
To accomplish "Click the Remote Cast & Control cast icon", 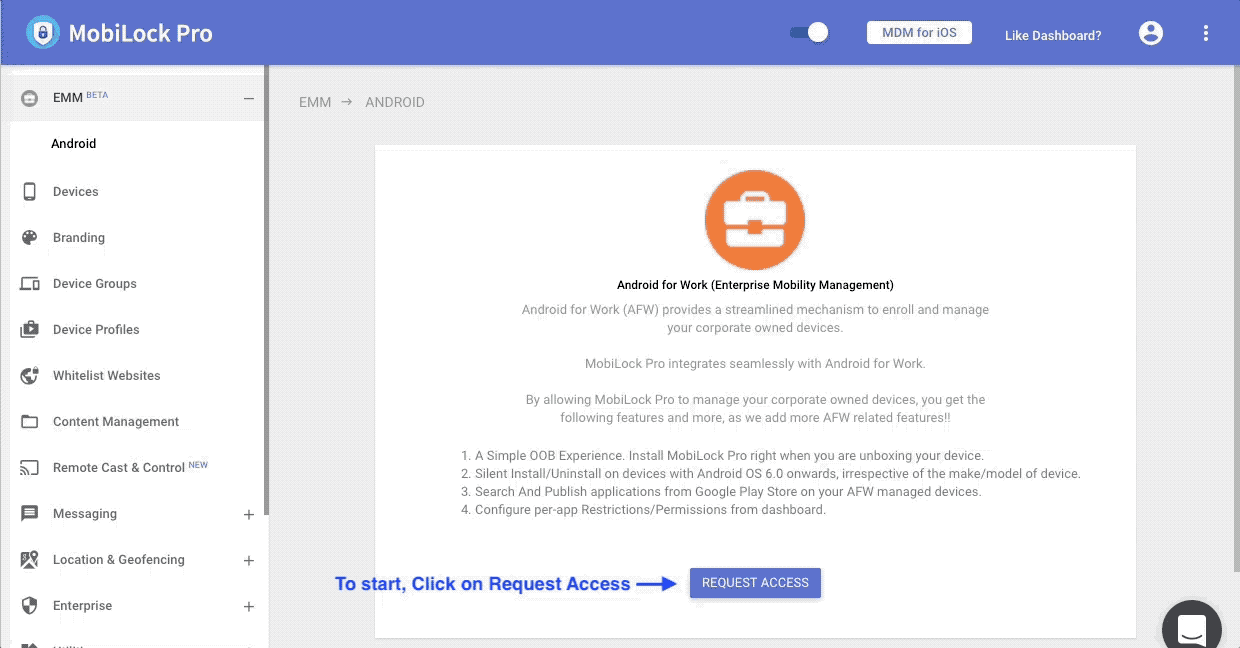I will click(30, 468).
